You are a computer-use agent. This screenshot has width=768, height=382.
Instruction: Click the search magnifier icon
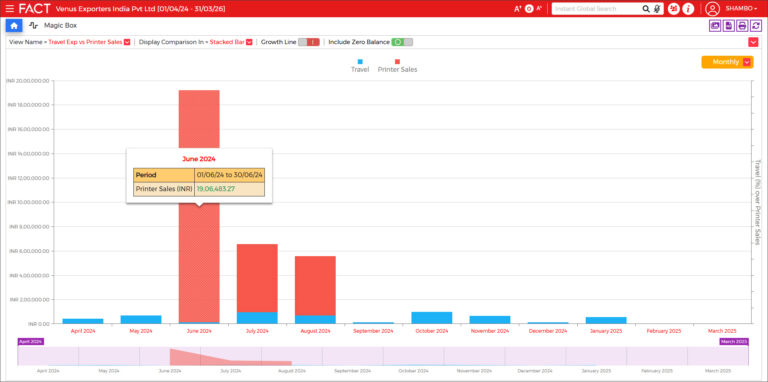tap(646, 9)
